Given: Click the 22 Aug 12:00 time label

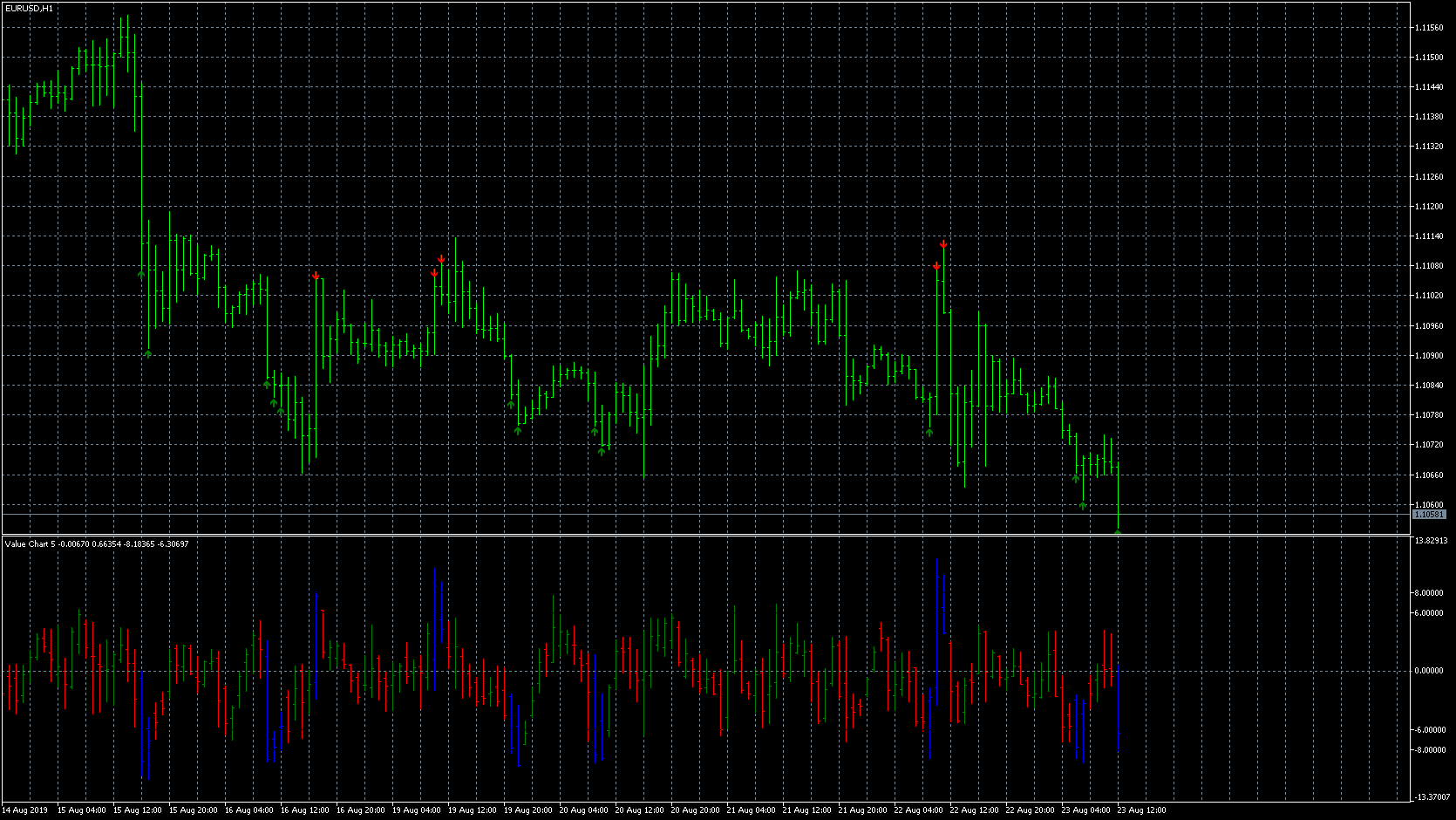Looking at the screenshot, I should click(x=975, y=810).
